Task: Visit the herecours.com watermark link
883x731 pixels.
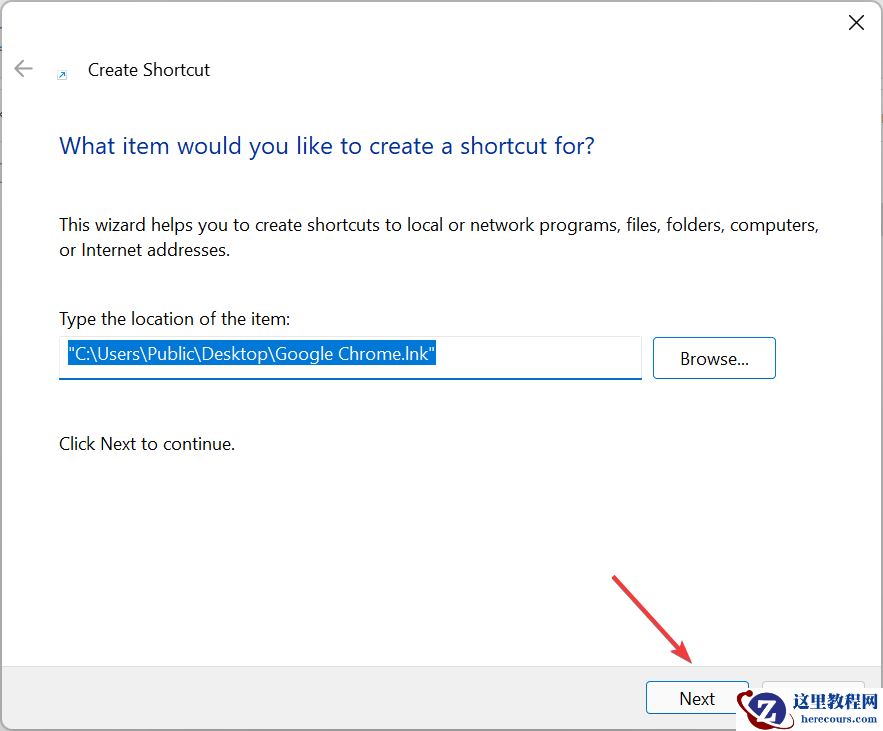Action: tap(840, 717)
